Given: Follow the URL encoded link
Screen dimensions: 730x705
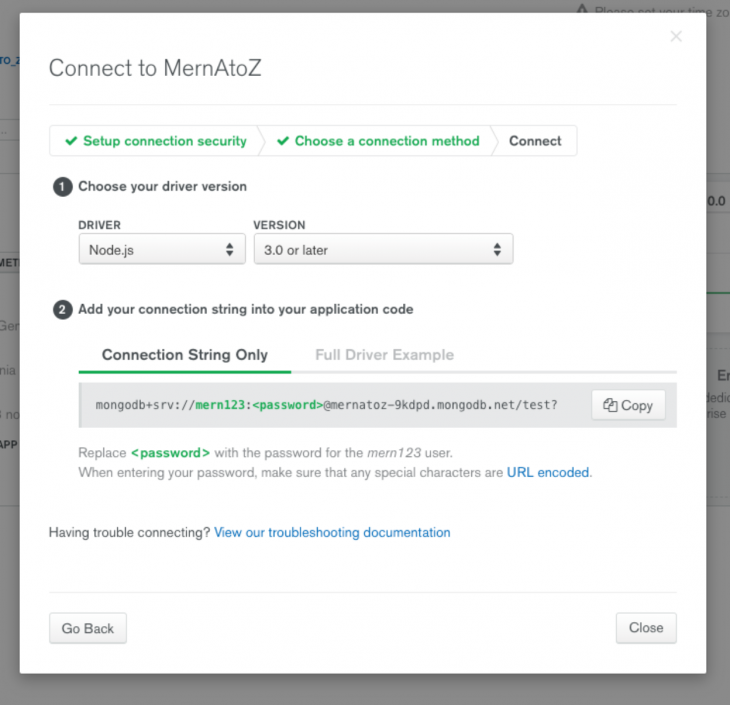Looking at the screenshot, I should (x=548, y=472).
